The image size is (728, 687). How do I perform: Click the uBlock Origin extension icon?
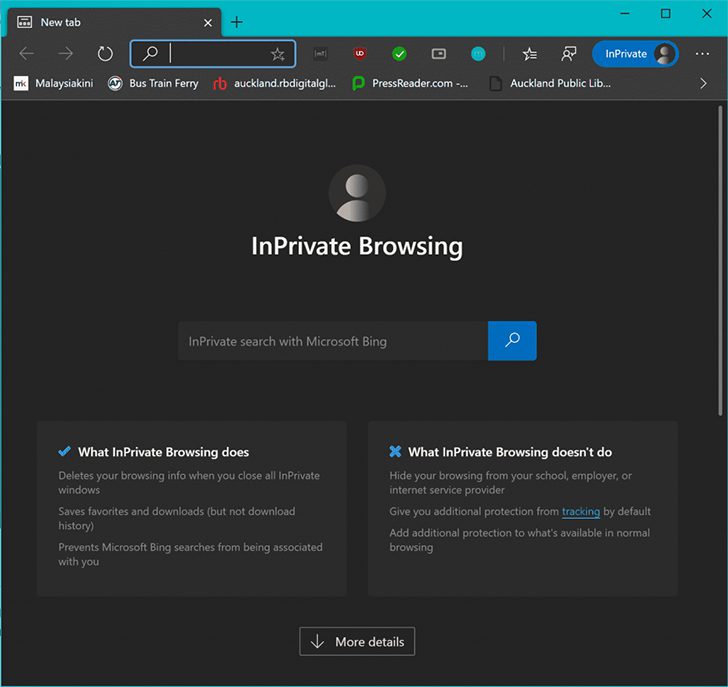click(x=359, y=54)
